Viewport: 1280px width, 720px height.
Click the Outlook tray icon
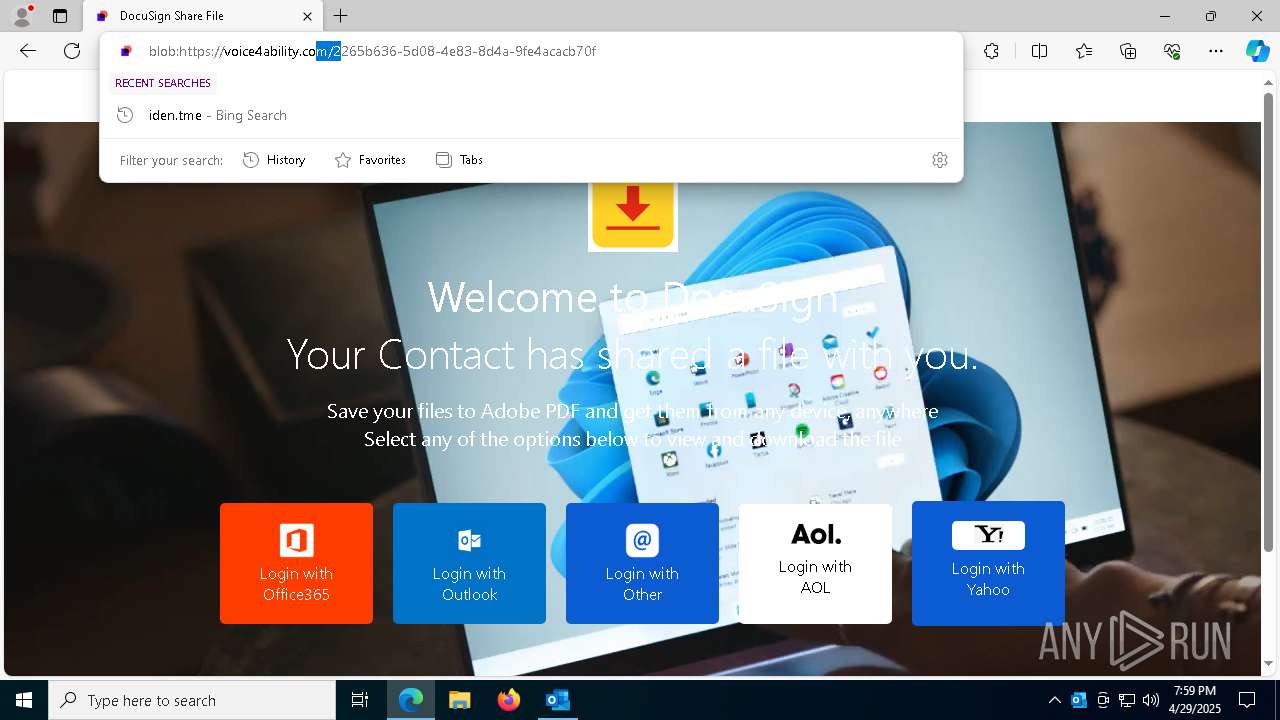tap(1079, 700)
